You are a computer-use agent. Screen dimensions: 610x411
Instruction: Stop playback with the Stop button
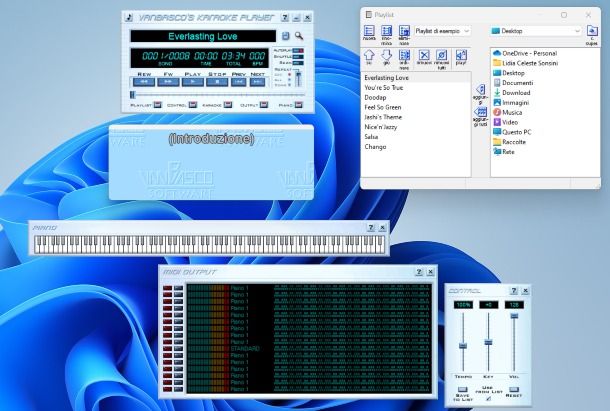(x=217, y=82)
